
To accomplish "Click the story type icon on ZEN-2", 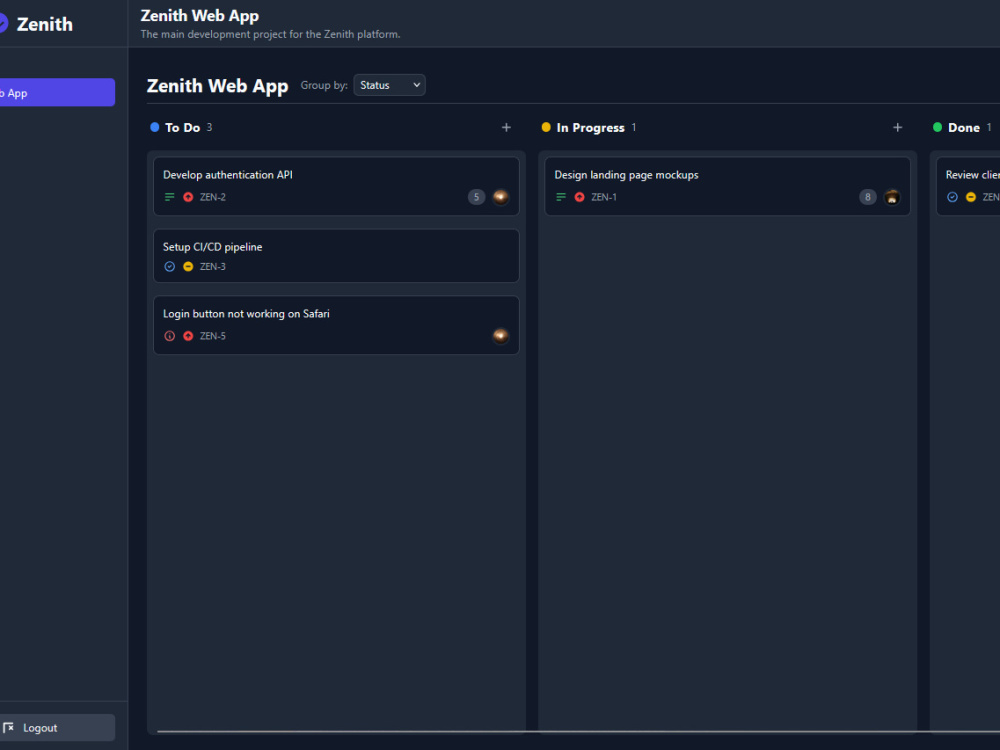I will [170, 197].
